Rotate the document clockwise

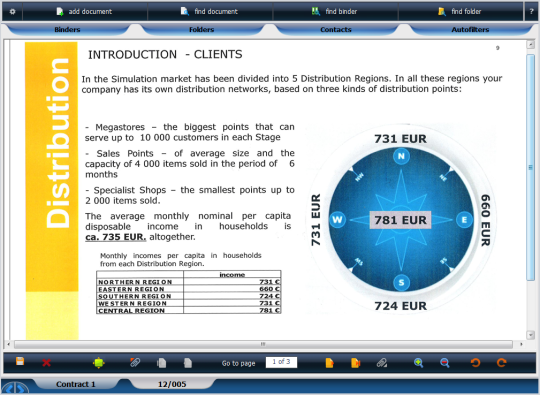(x=501, y=363)
